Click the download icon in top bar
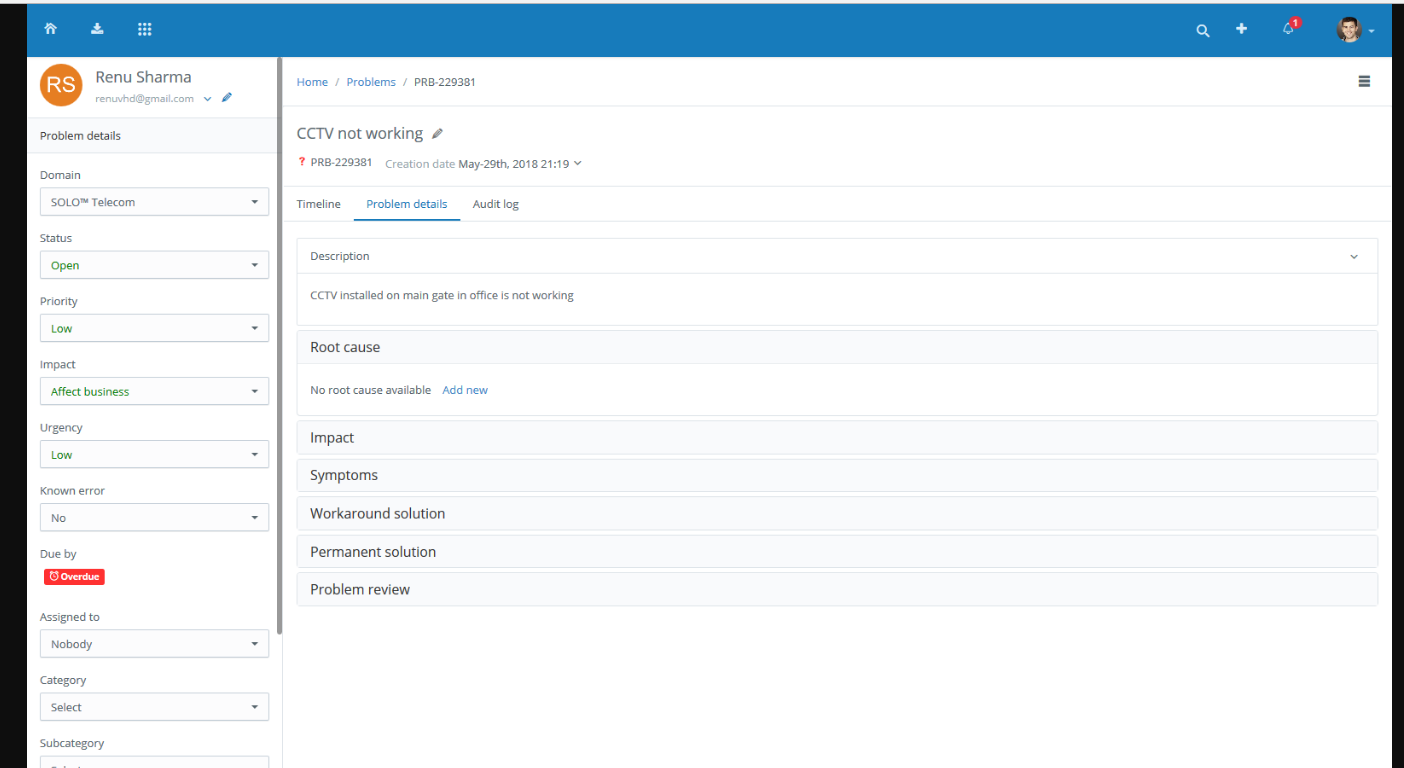Viewport: 1404px width, 768px height. 97,29
